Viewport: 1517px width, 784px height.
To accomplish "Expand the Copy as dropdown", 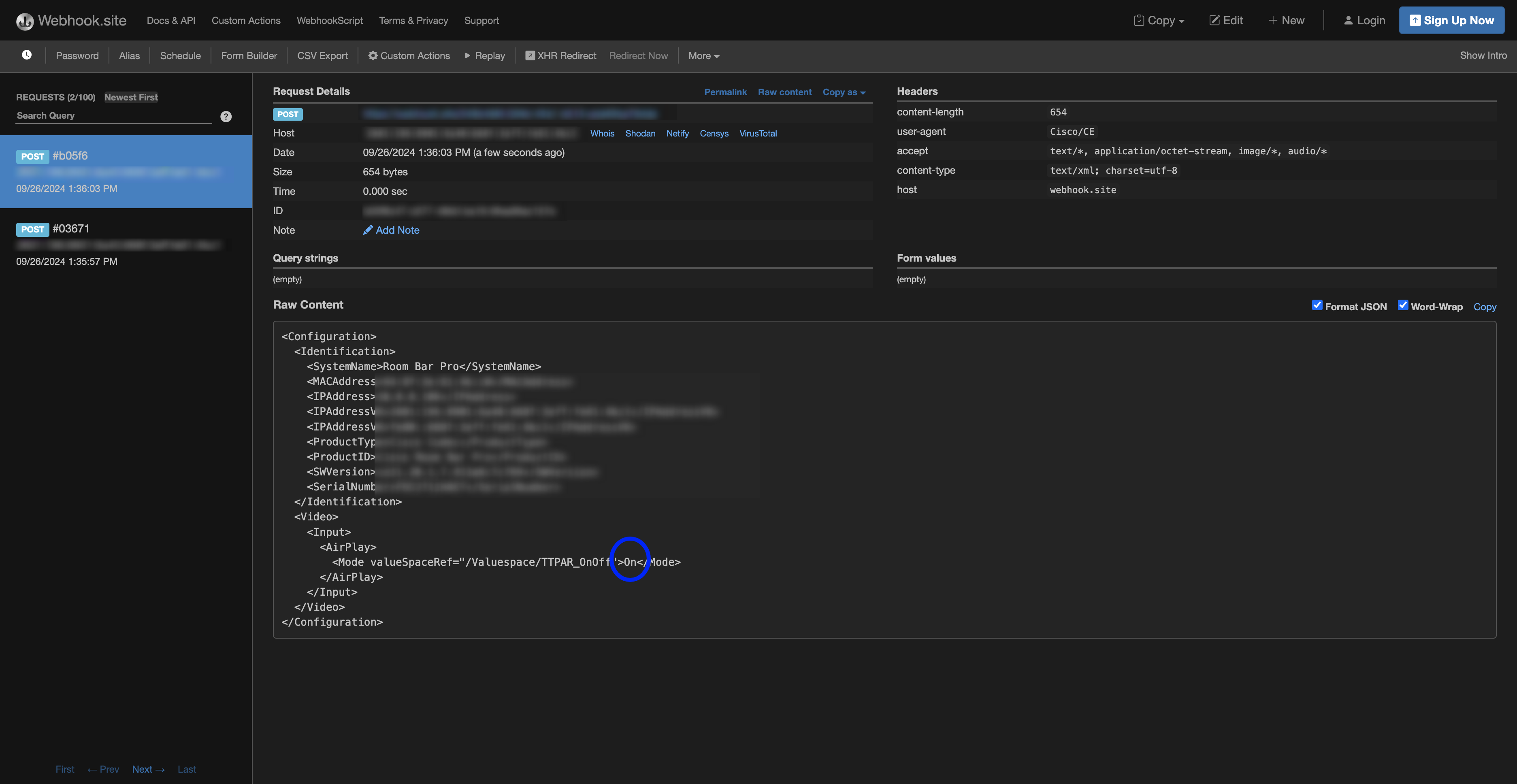I will point(844,92).
